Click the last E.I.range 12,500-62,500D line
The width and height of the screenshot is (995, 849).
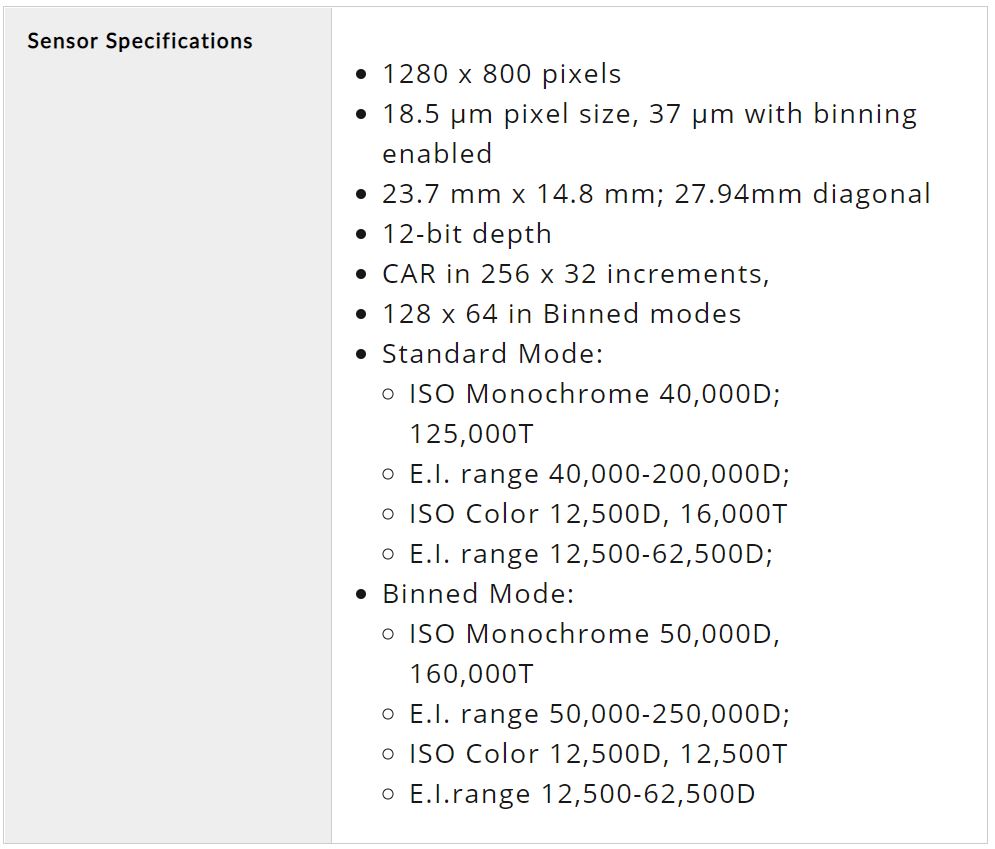click(583, 794)
